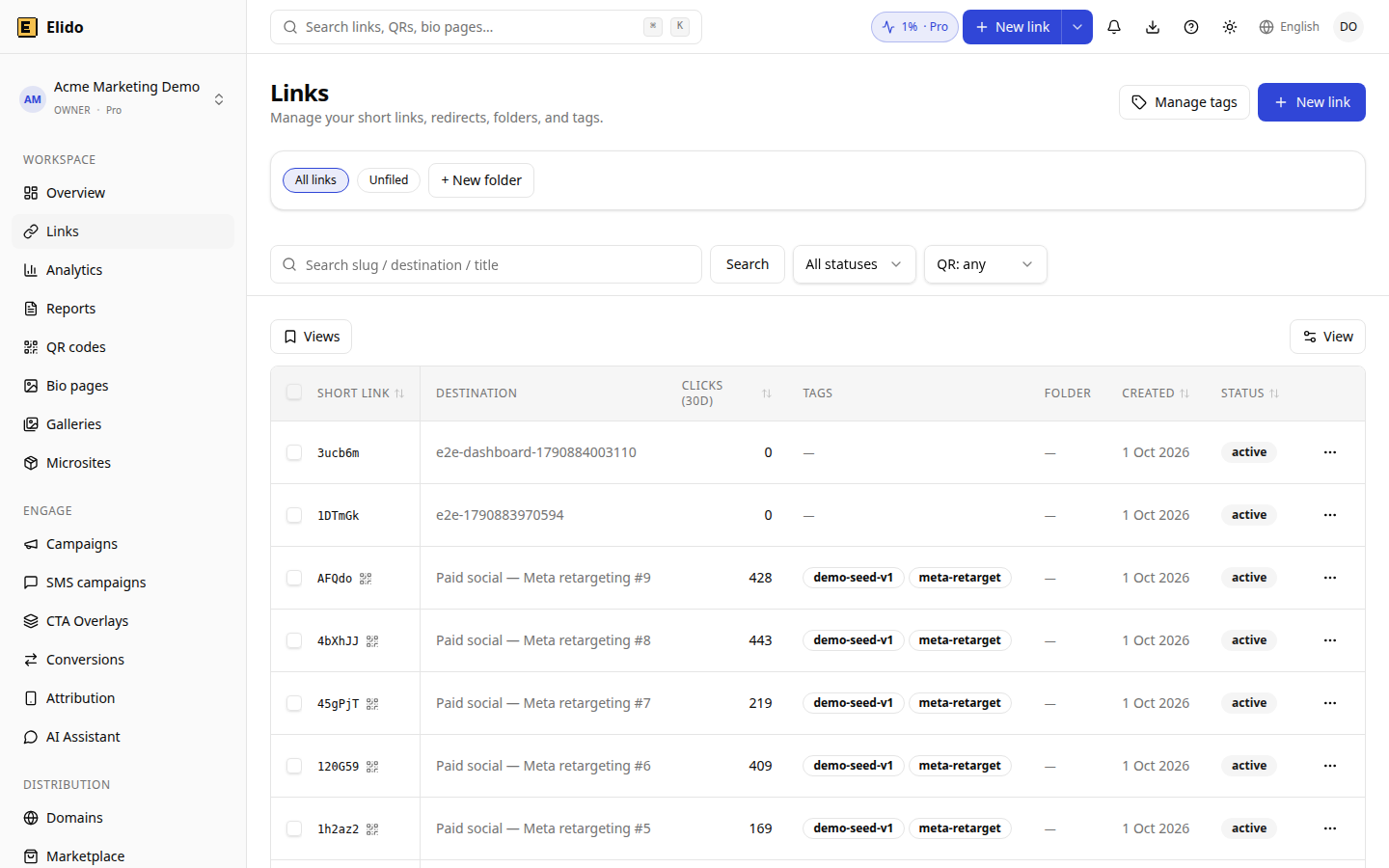Screen dimensions: 1389x868
Task: Click QR code icon next to 45gPjT
Action: click(372, 704)
